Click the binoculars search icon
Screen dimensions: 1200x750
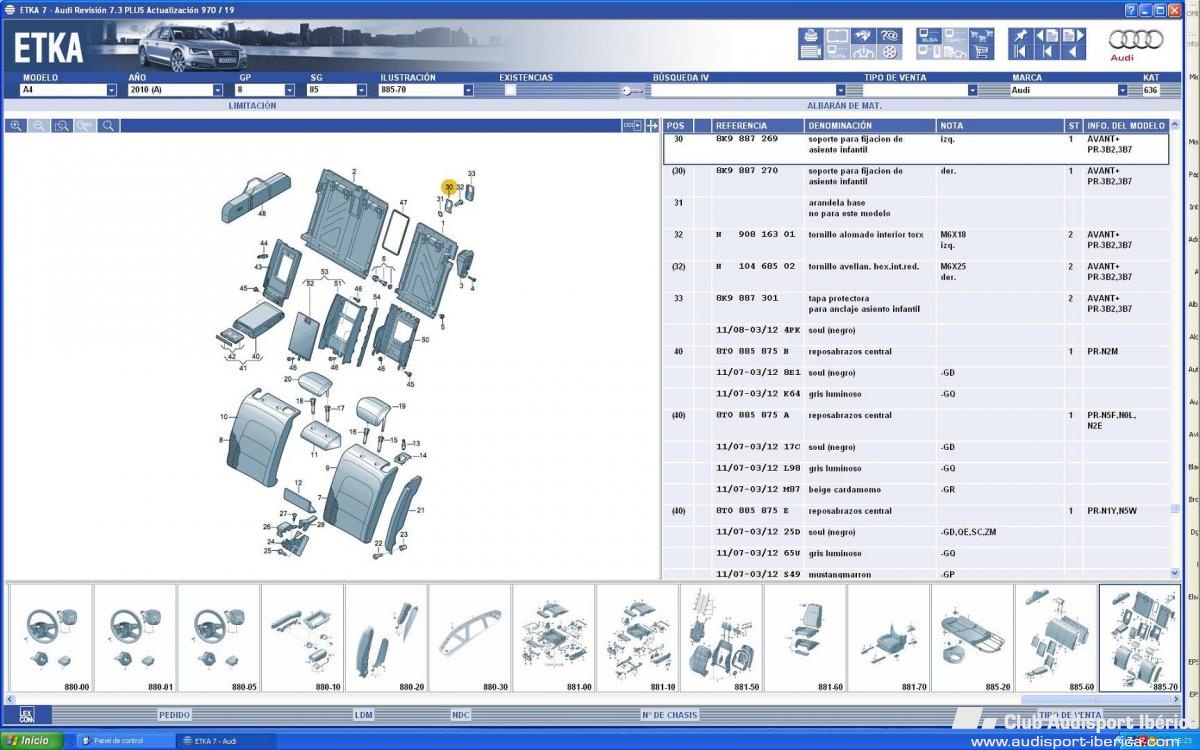point(863,36)
